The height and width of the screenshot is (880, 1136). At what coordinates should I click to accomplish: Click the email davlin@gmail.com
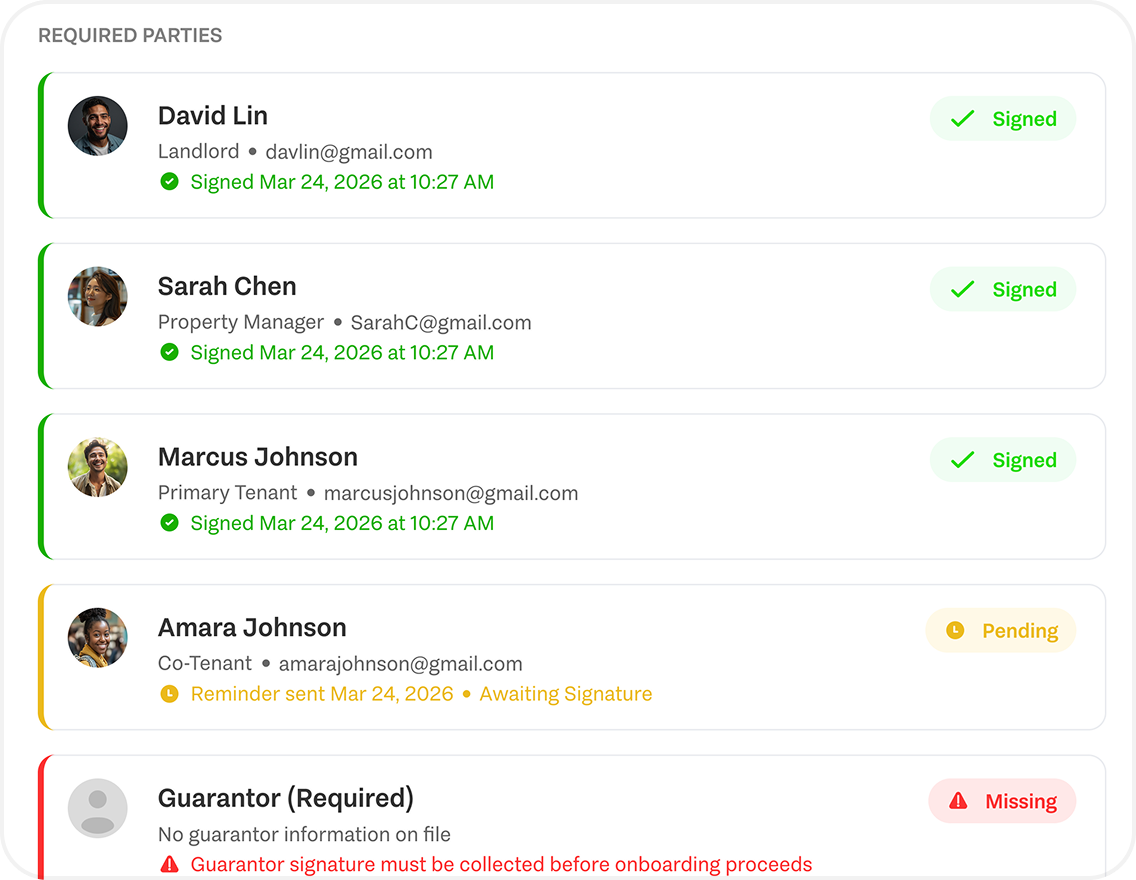(x=348, y=152)
